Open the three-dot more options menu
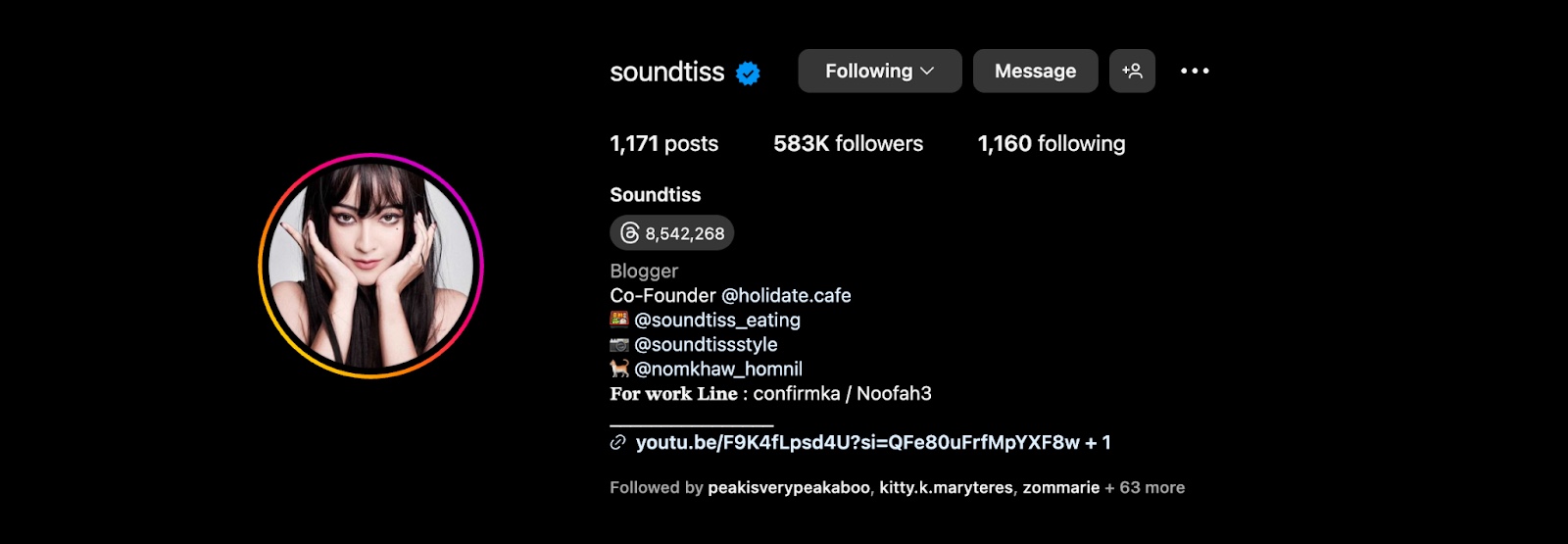This screenshot has width=1568, height=544. pyautogui.click(x=1195, y=71)
